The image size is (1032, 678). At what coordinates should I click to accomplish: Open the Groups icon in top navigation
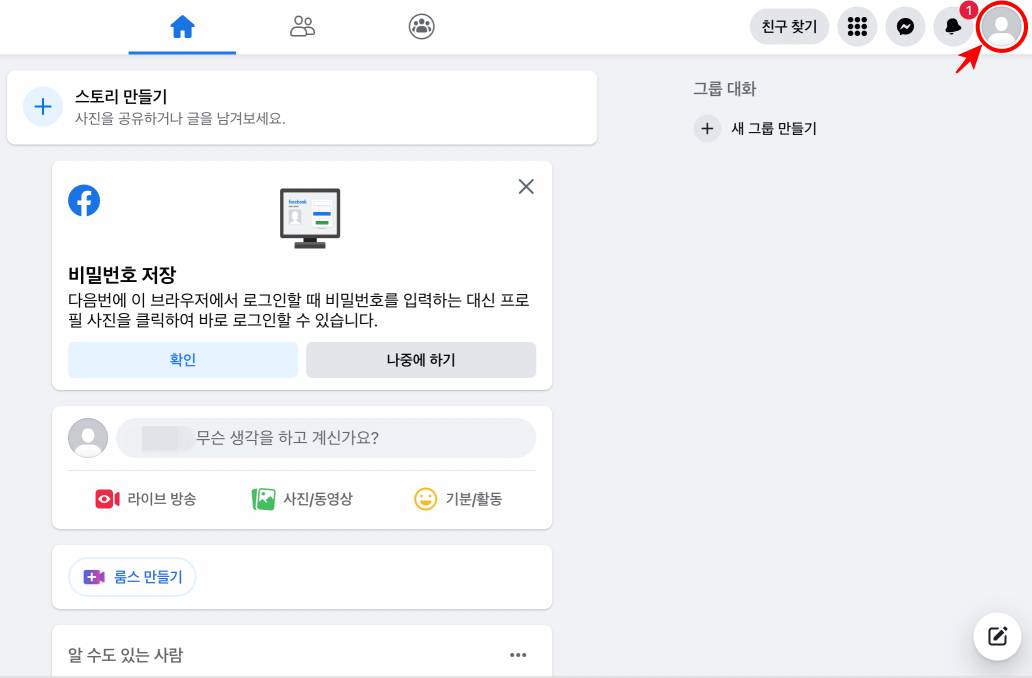421,27
